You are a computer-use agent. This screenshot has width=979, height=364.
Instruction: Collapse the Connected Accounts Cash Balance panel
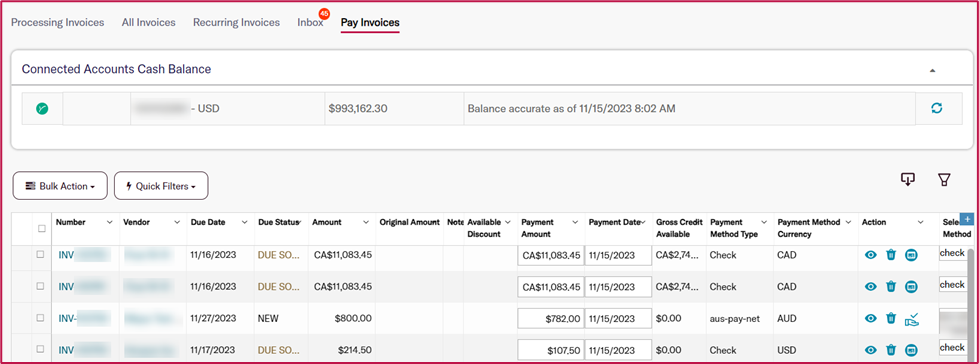(x=933, y=71)
